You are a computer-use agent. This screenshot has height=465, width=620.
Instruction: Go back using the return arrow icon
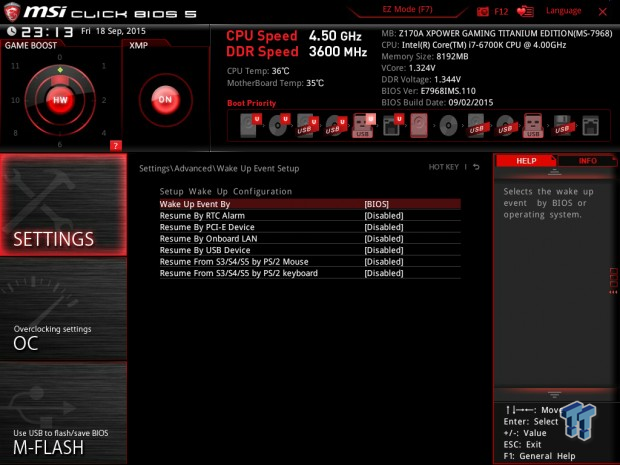point(476,167)
